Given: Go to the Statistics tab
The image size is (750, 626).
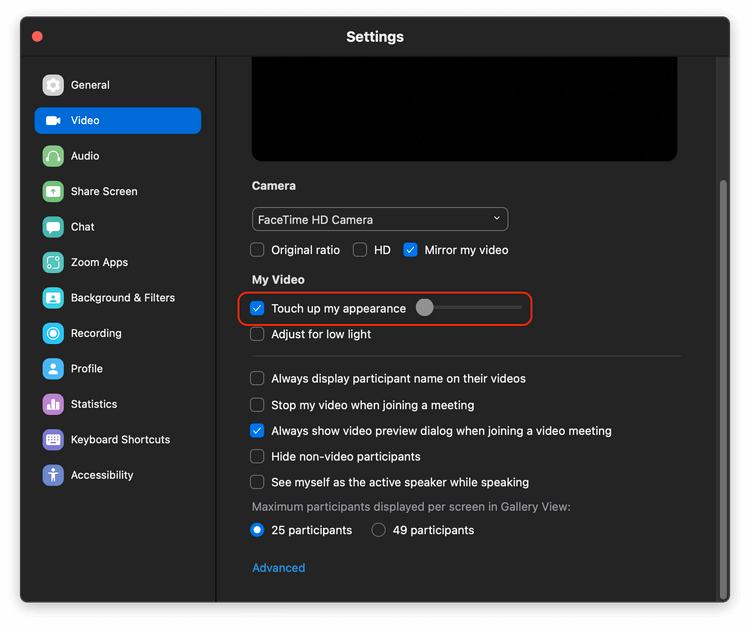Looking at the screenshot, I should coord(93,404).
